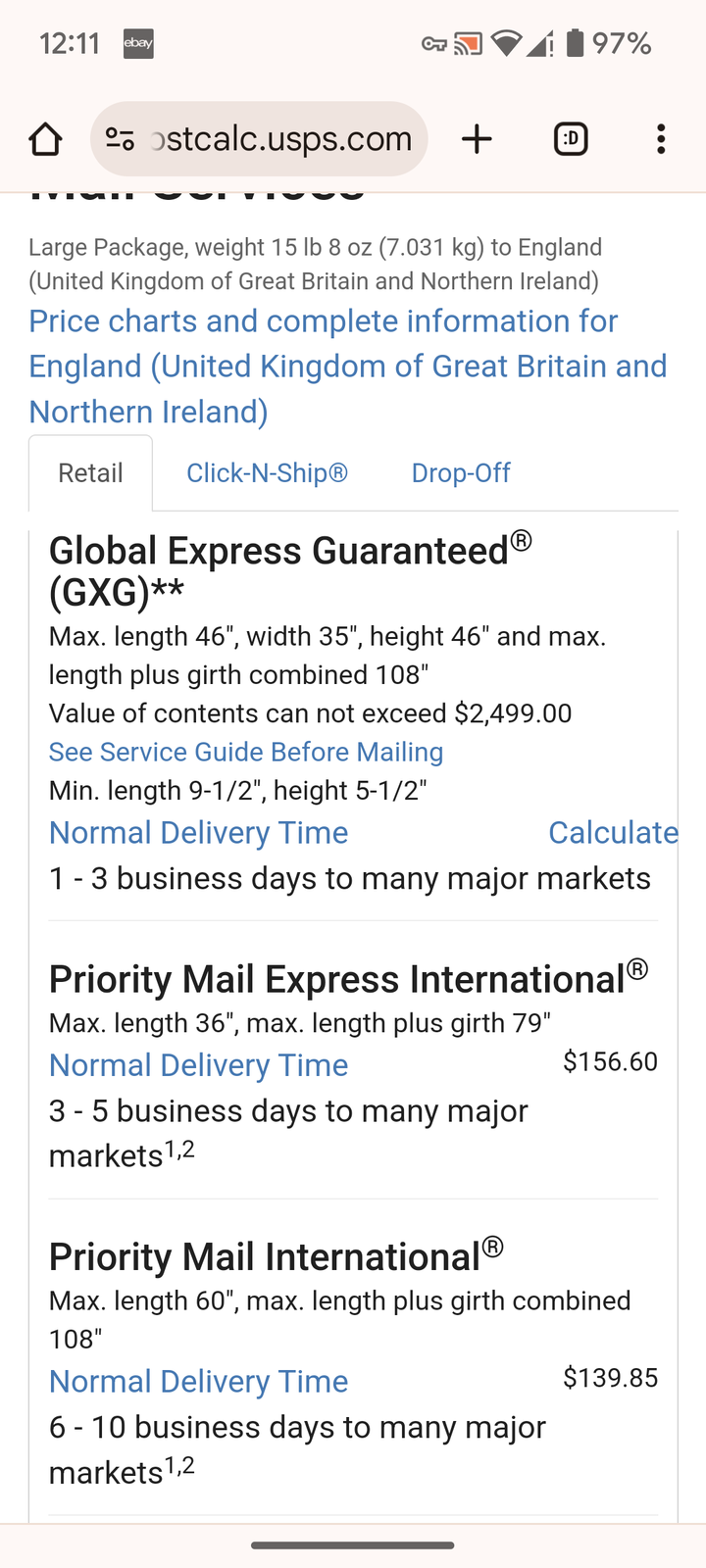
Task: Switch to the Drop-Off tab
Action: (x=461, y=473)
